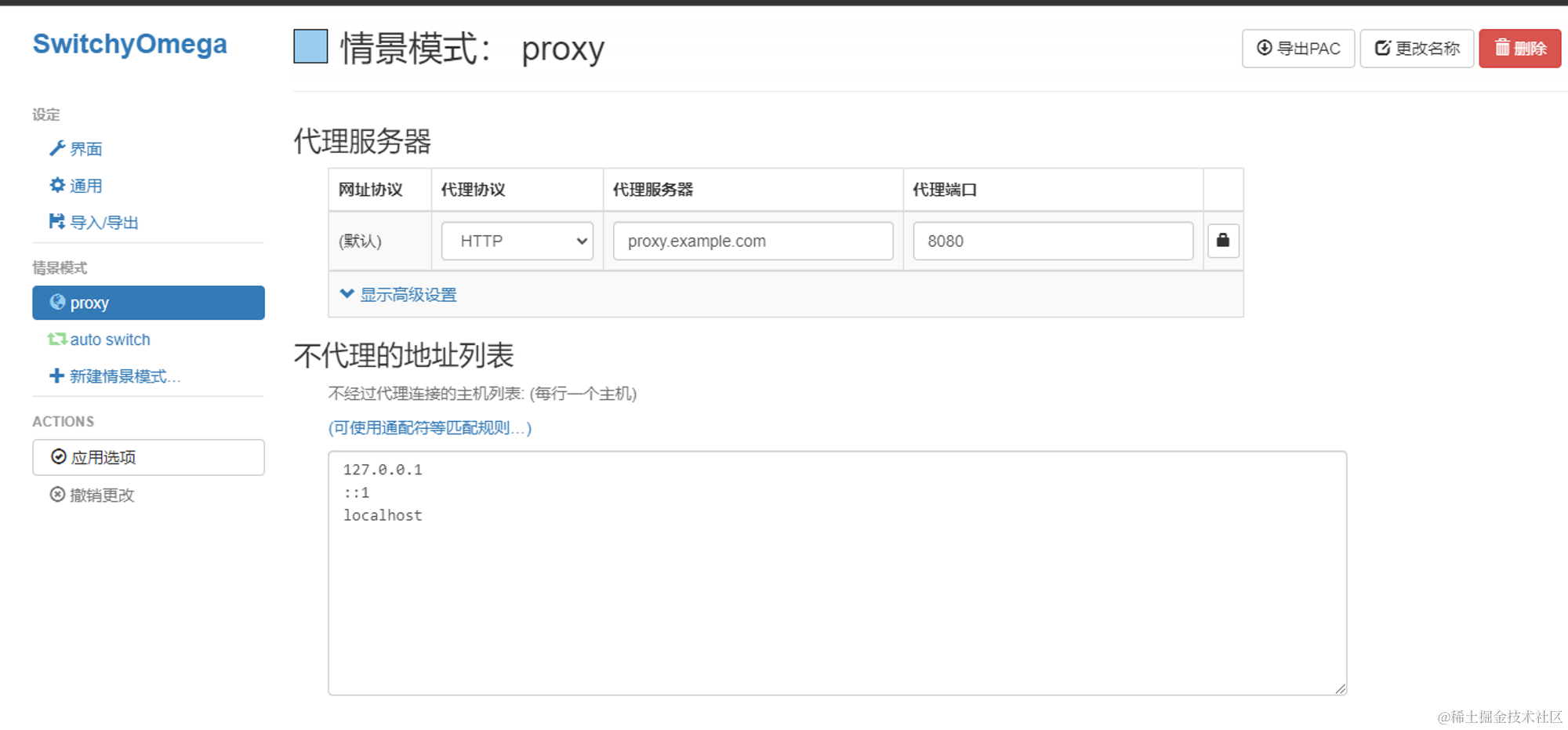Click the blue profile color swatch
Viewport: 1568px width, 730px height.
coord(310,46)
